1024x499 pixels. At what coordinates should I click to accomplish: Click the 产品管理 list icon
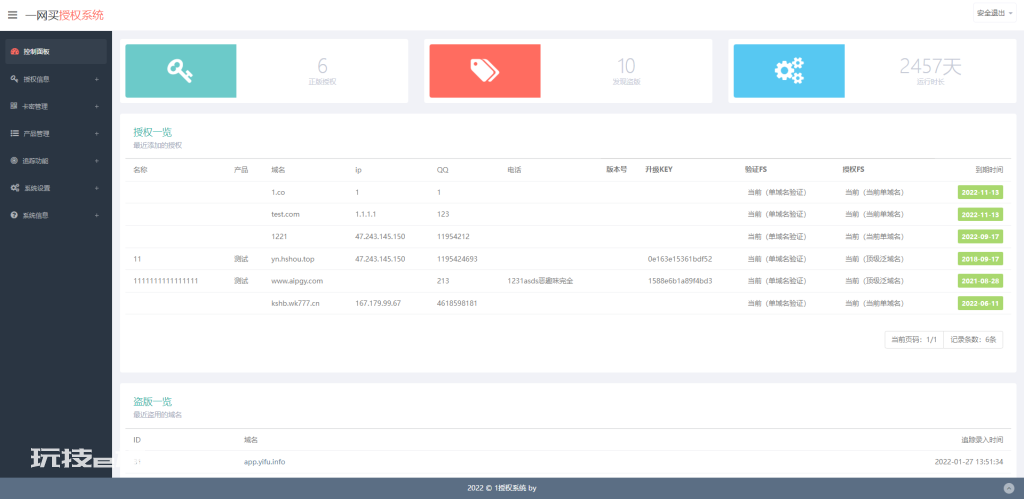point(14,133)
